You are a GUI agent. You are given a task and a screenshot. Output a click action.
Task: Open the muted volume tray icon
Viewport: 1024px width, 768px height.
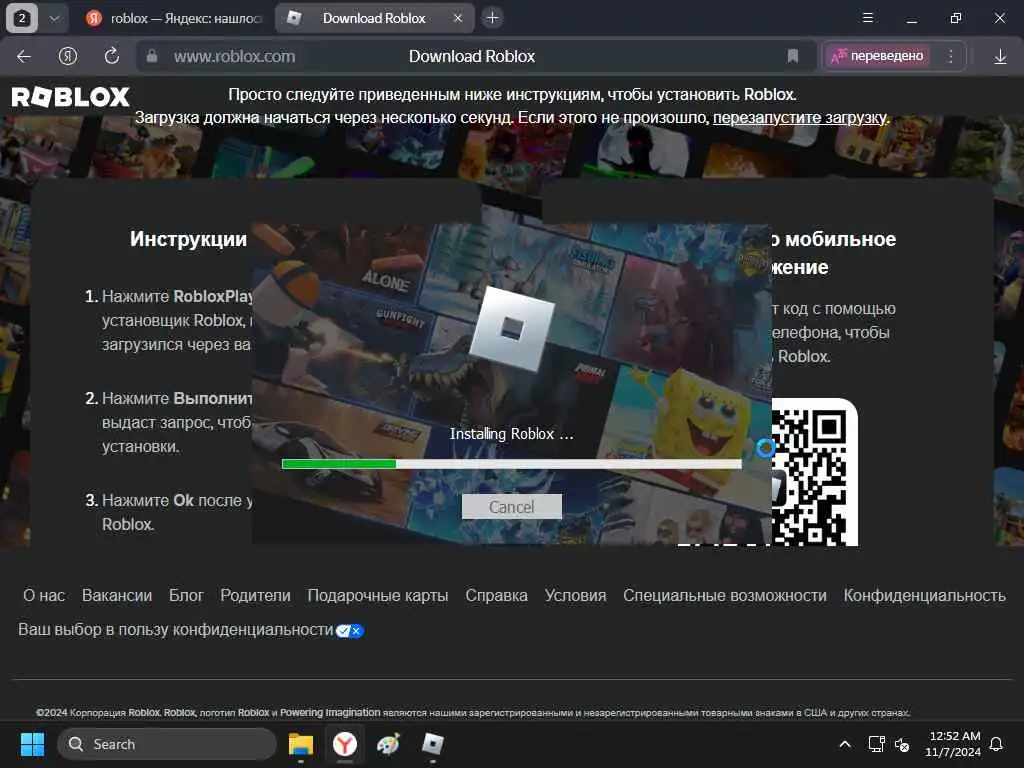[902, 744]
